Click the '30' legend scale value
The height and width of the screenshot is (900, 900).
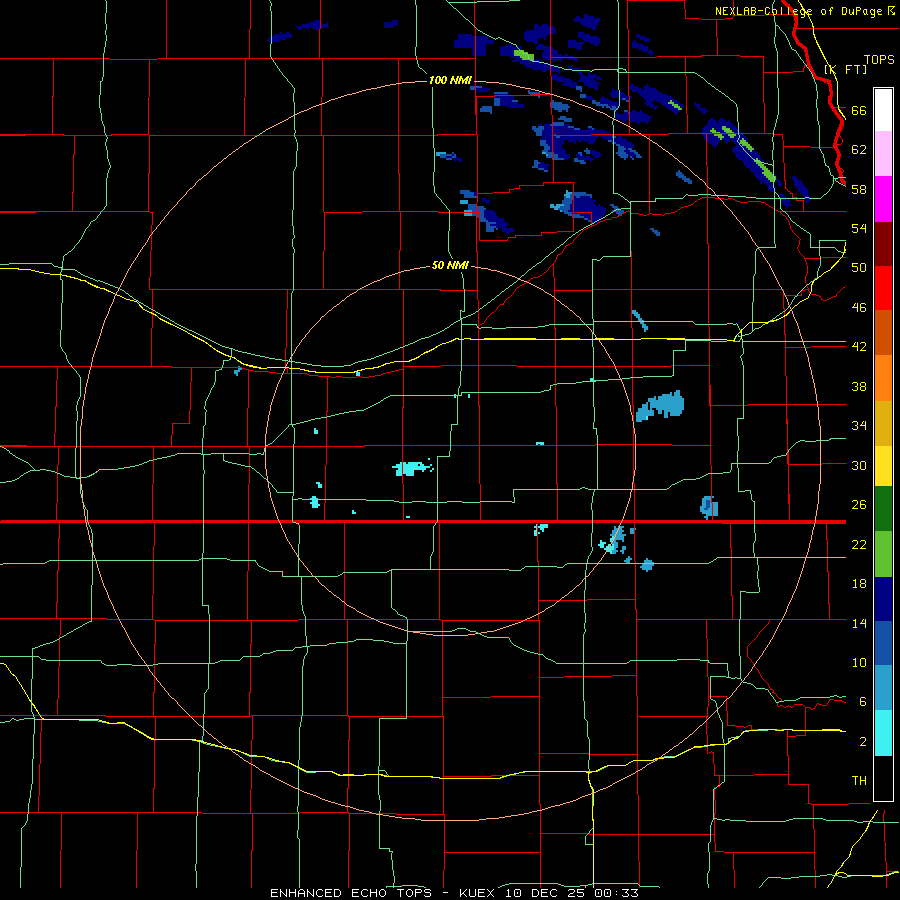pos(859,465)
